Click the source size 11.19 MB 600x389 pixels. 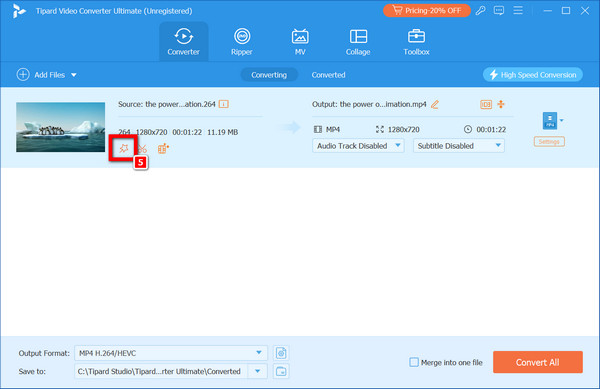[x=223, y=132]
